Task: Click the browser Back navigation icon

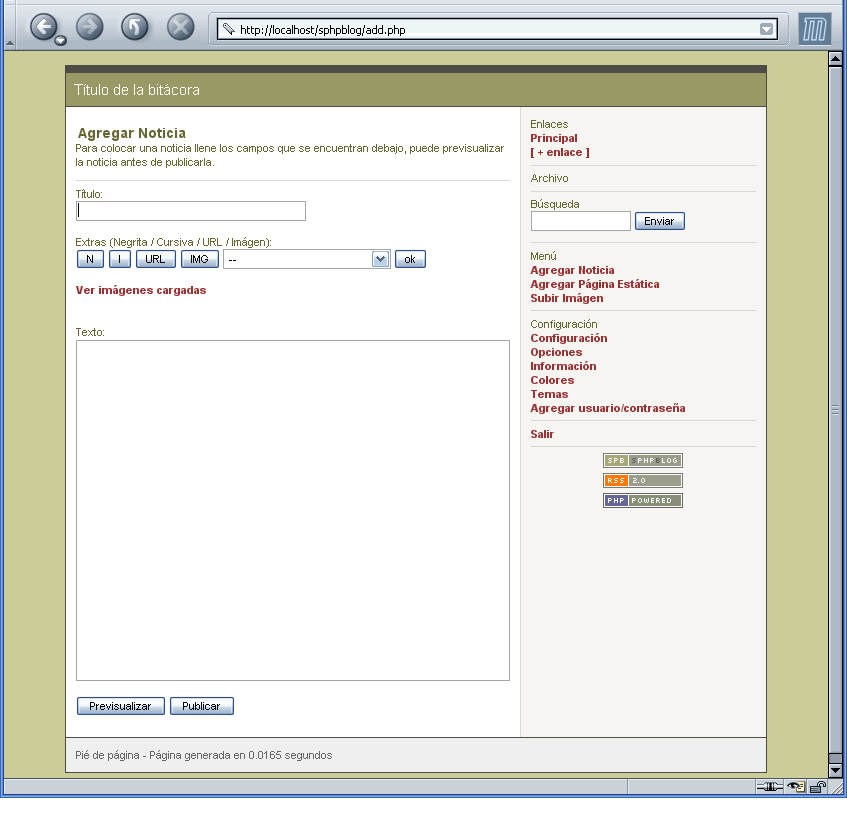Action: (44, 27)
